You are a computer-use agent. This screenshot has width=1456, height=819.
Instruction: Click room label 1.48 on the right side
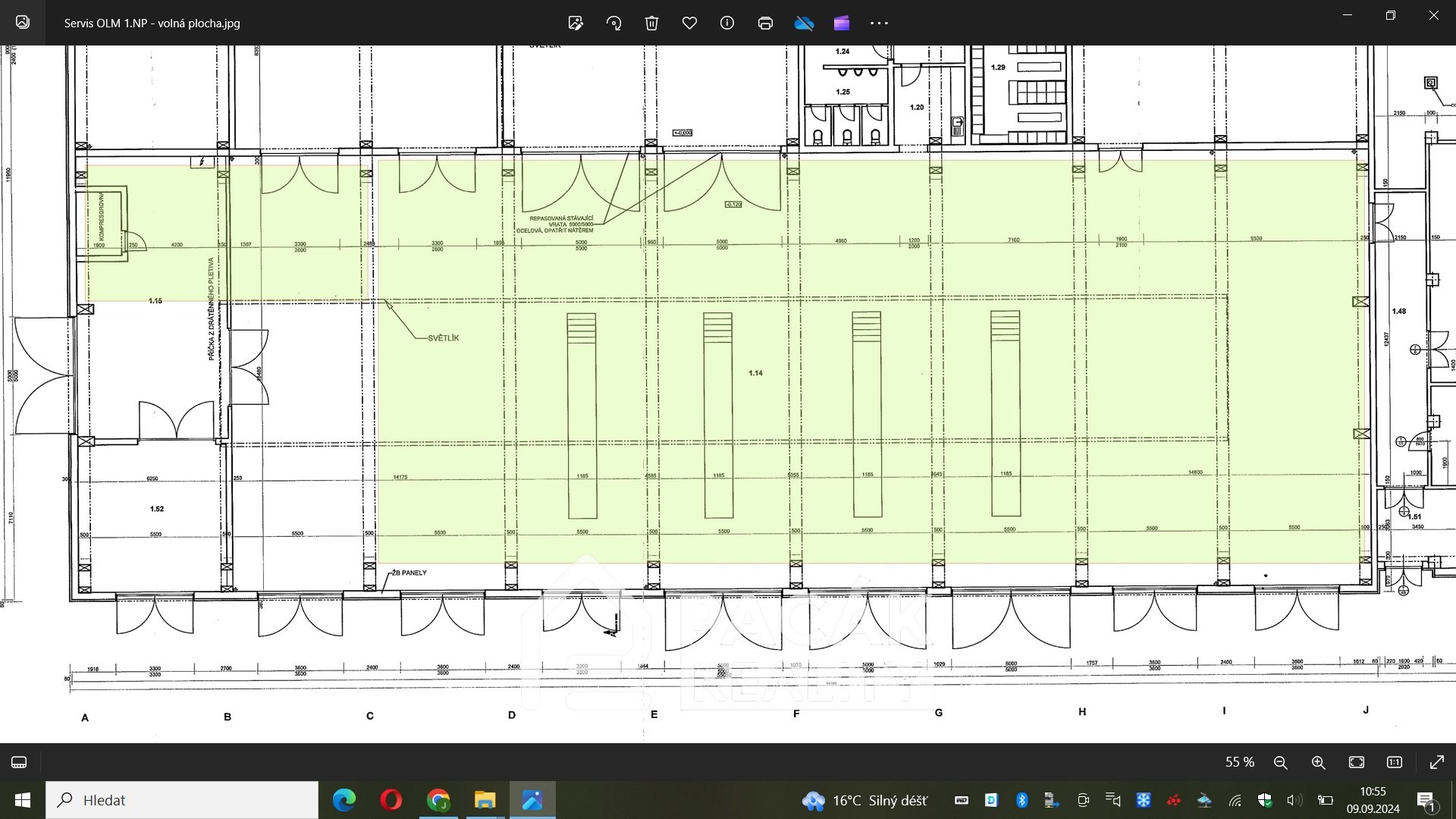1399,311
